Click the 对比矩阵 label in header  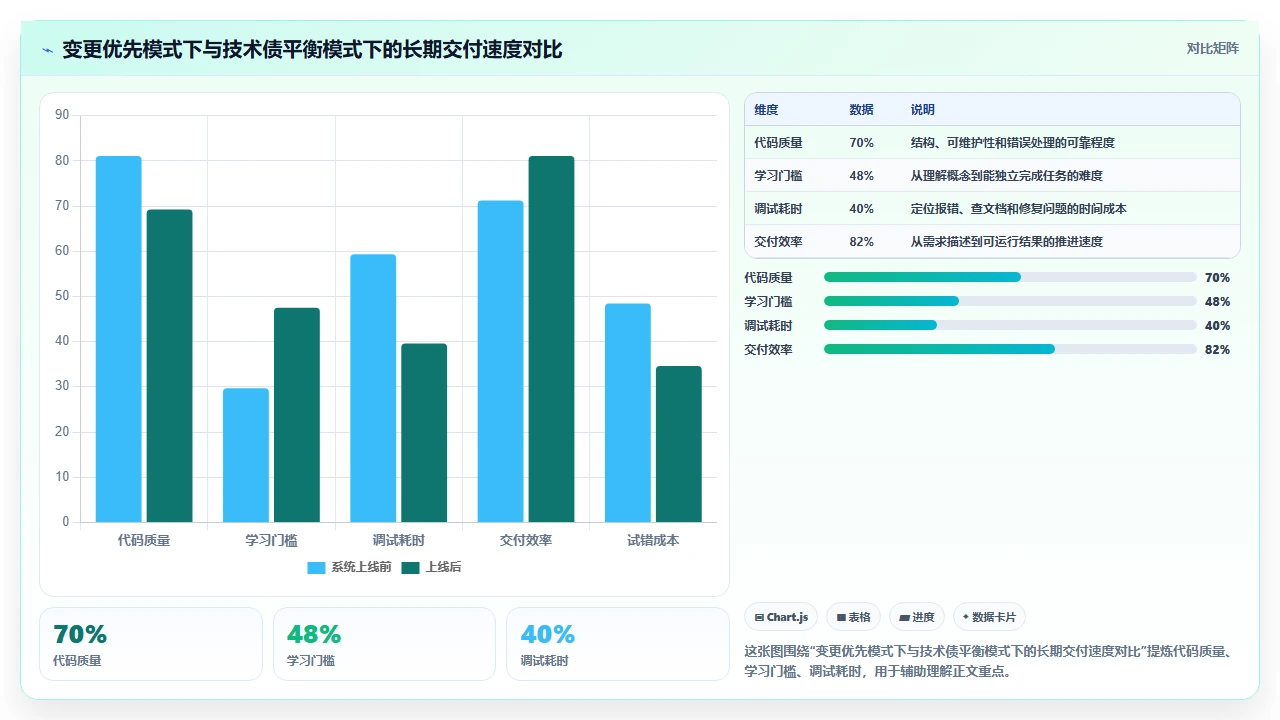click(1212, 48)
